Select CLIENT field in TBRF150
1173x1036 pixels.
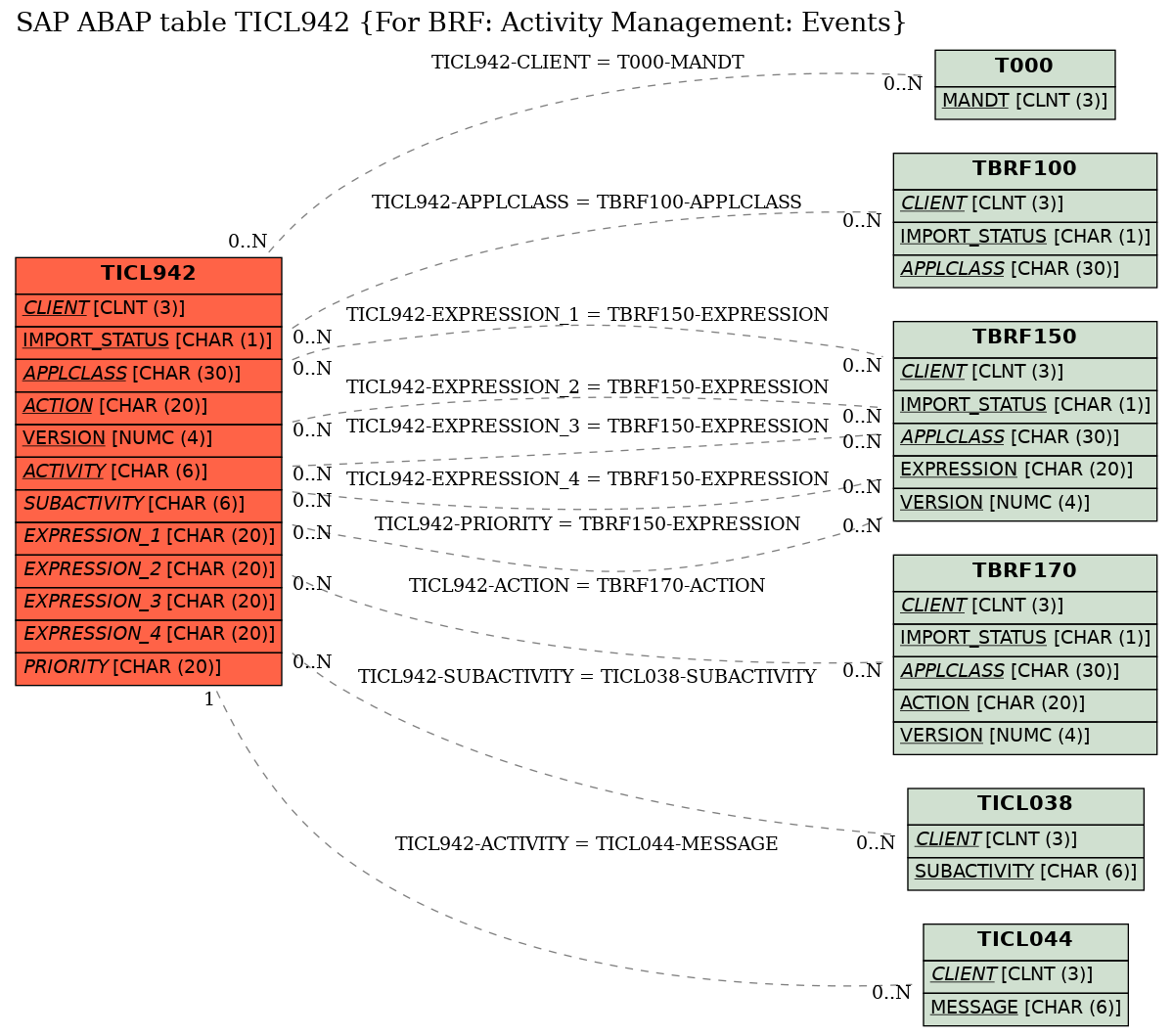[1025, 374]
